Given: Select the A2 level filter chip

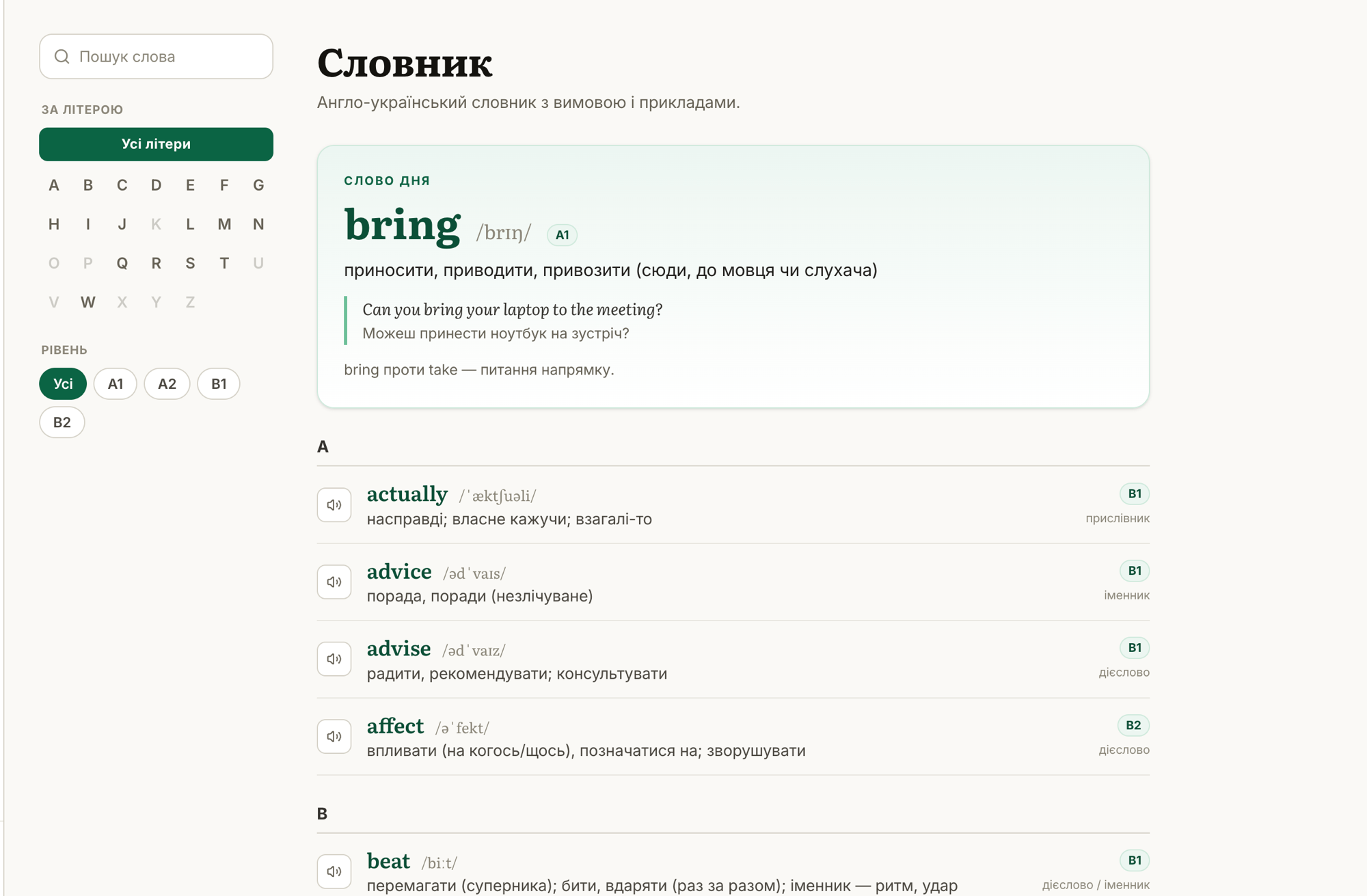Looking at the screenshot, I should 167,384.
